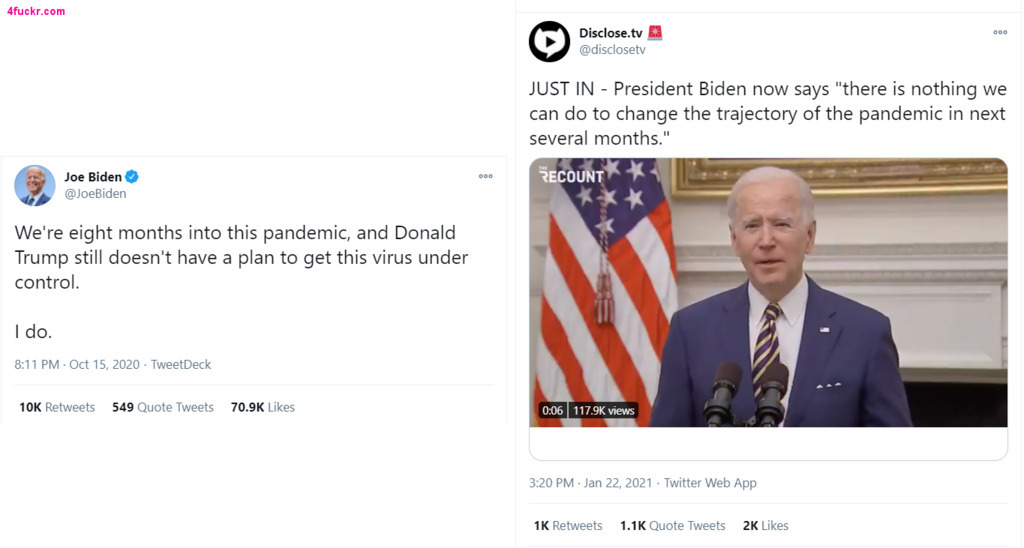View the 549 Quote Tweets
The width and height of the screenshot is (1024, 548).
pyautogui.click(x=163, y=407)
